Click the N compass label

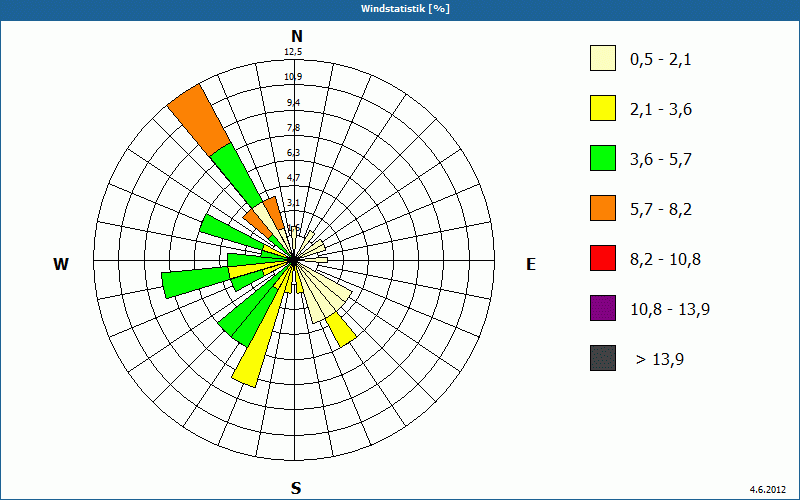click(296, 36)
